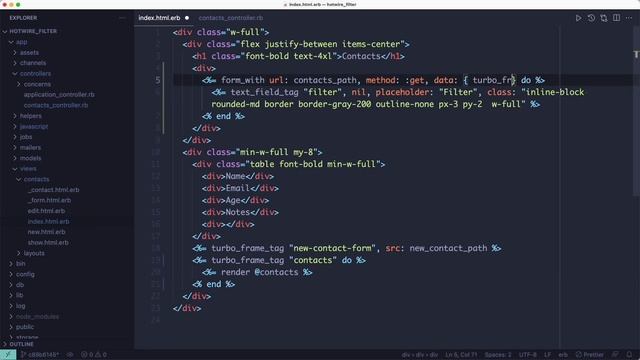Expand the log folder
Image resolution: width=640 pixels, height=360 pixels.
[x=20, y=306]
